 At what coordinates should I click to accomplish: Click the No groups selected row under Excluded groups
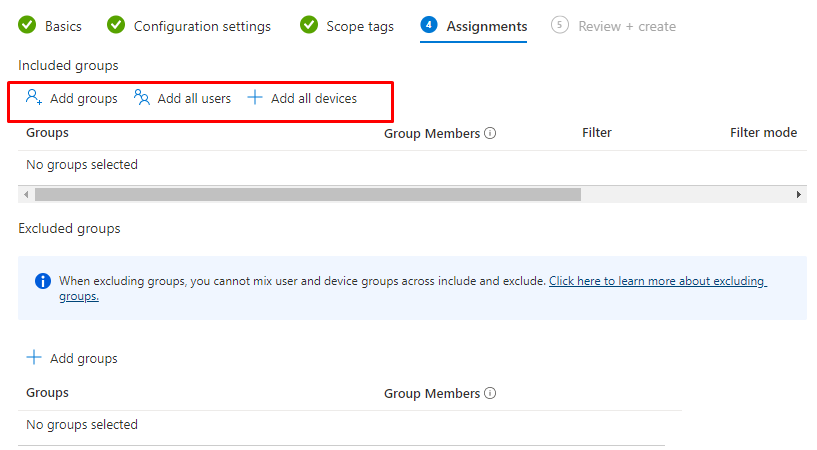point(82,424)
